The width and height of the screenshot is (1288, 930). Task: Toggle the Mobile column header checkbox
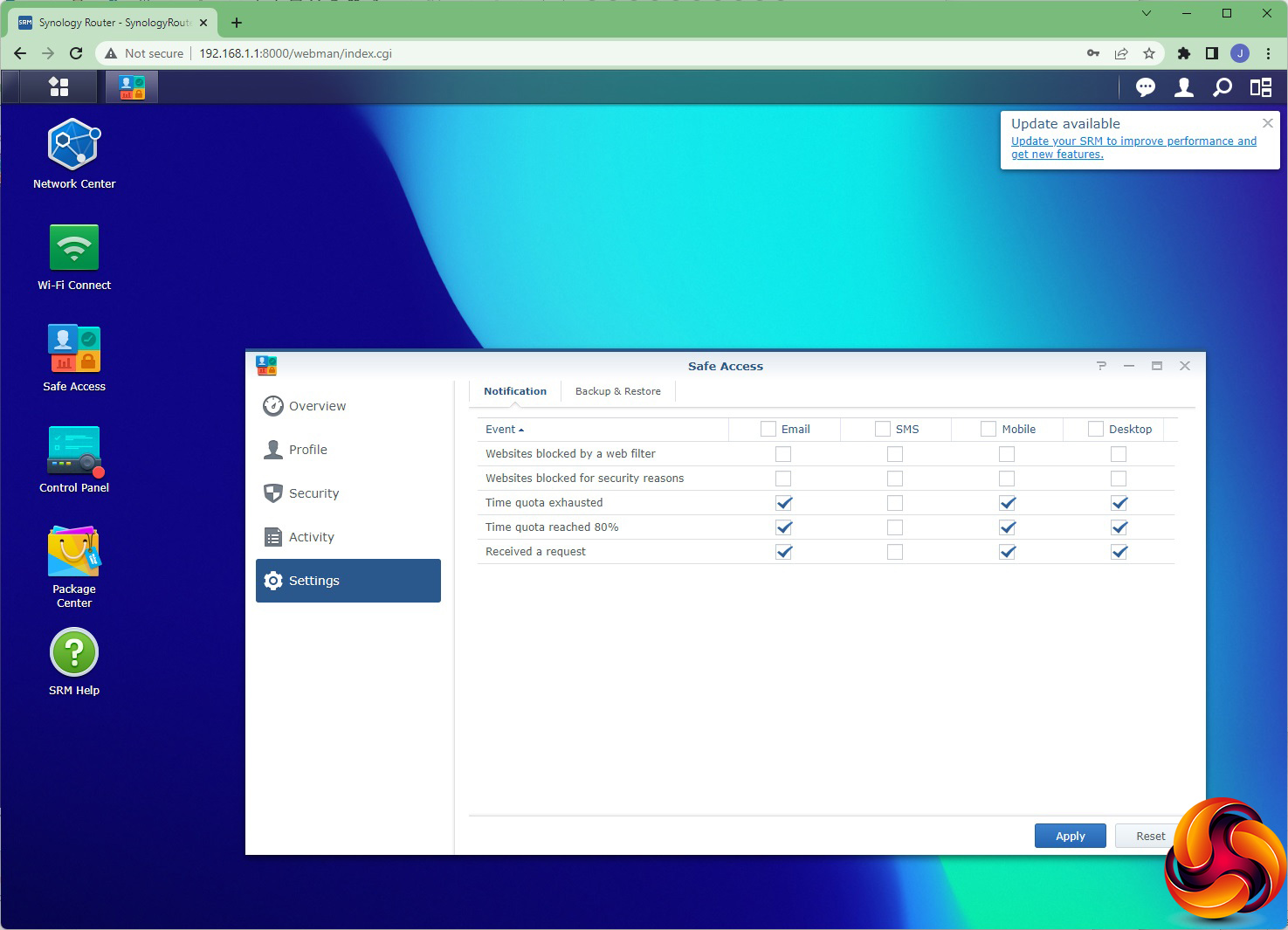(x=988, y=429)
